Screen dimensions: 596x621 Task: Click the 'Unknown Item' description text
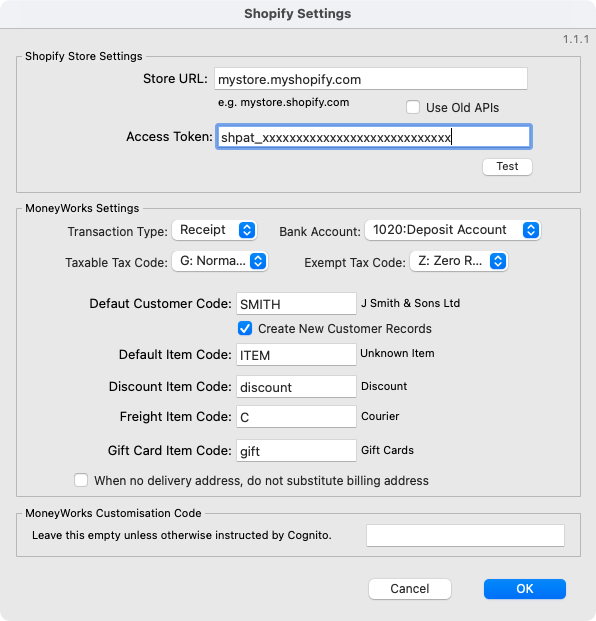coord(397,353)
